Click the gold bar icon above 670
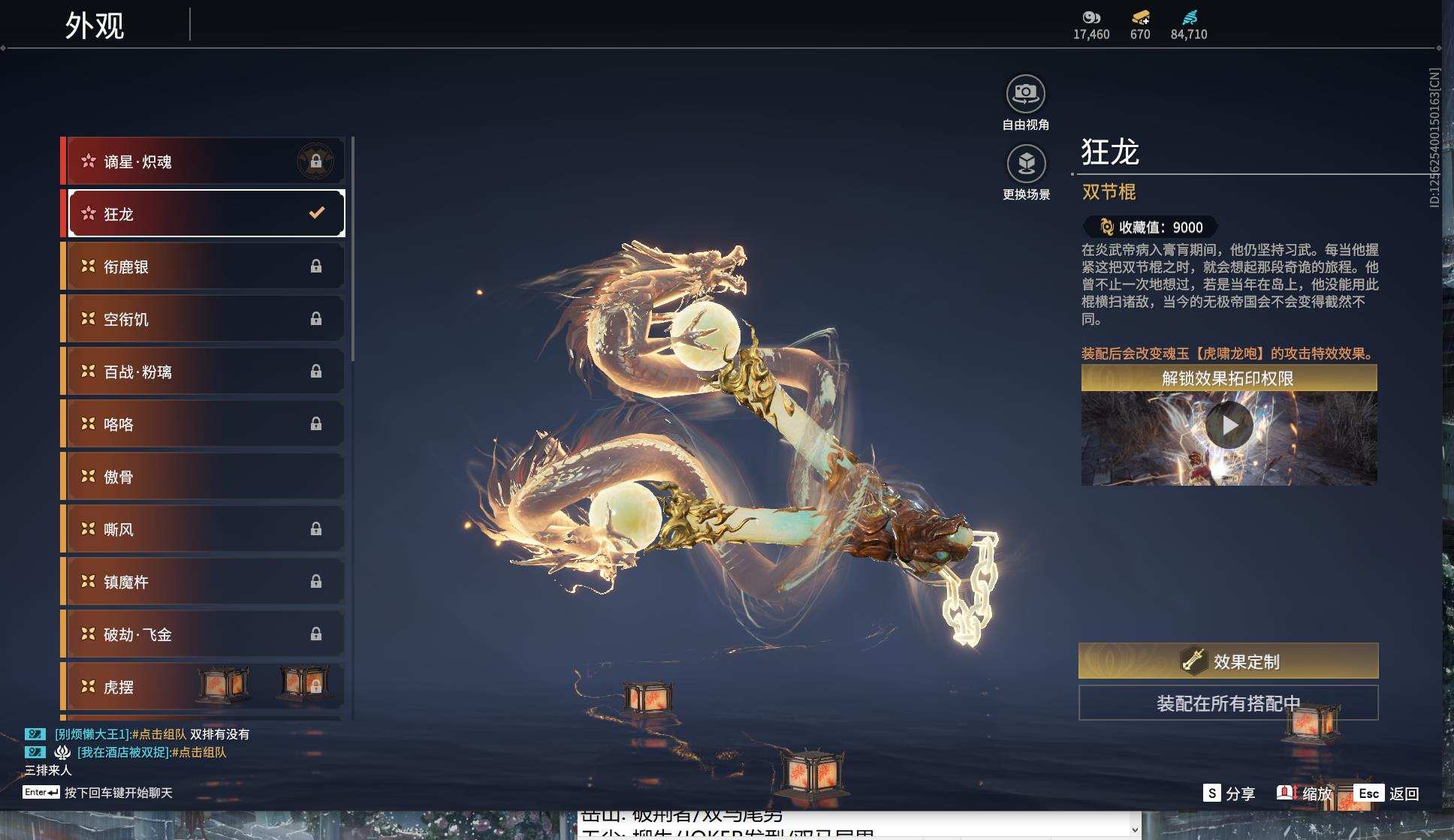 [1140, 17]
